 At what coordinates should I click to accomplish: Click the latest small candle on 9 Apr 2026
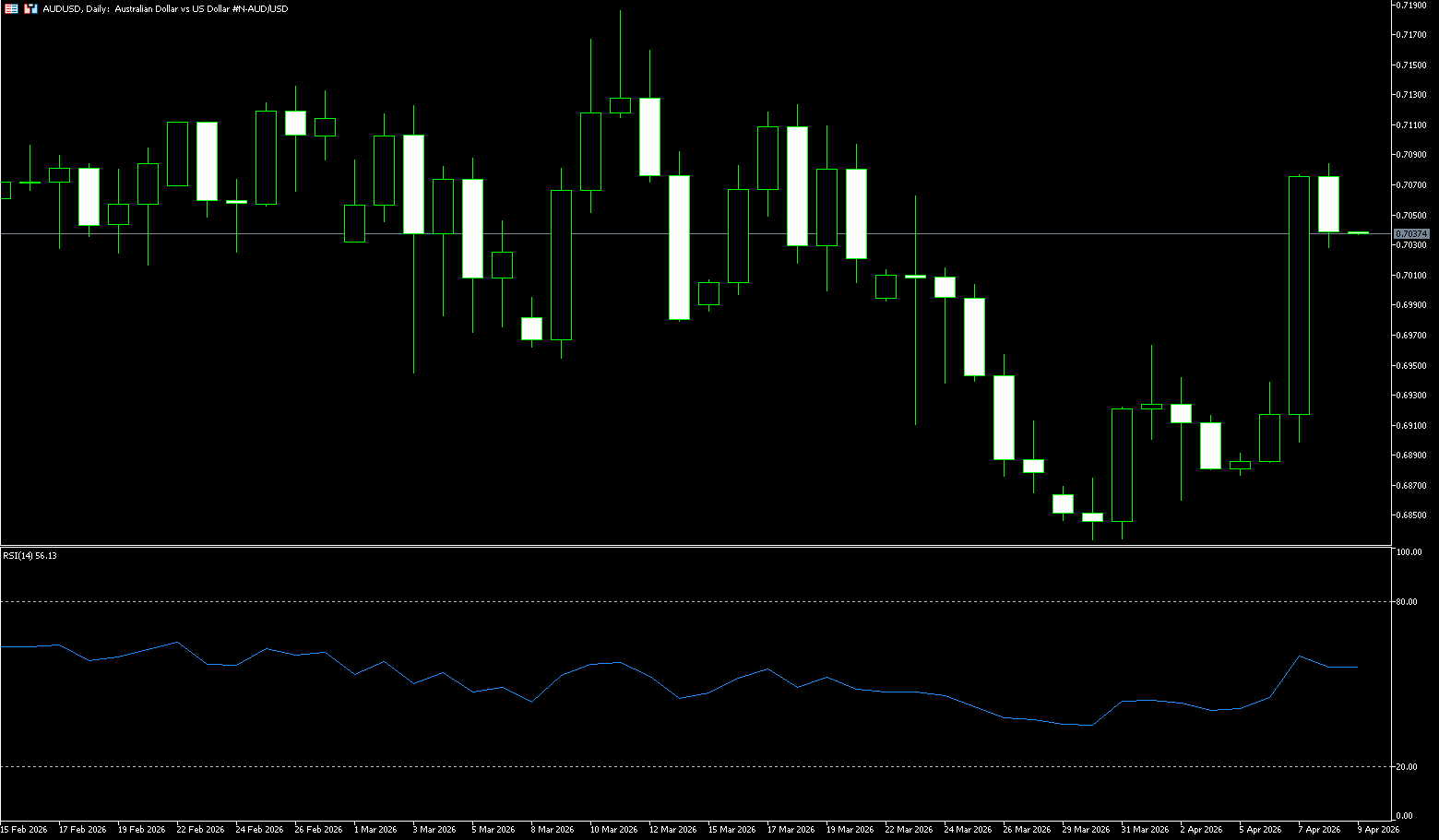coord(1358,233)
